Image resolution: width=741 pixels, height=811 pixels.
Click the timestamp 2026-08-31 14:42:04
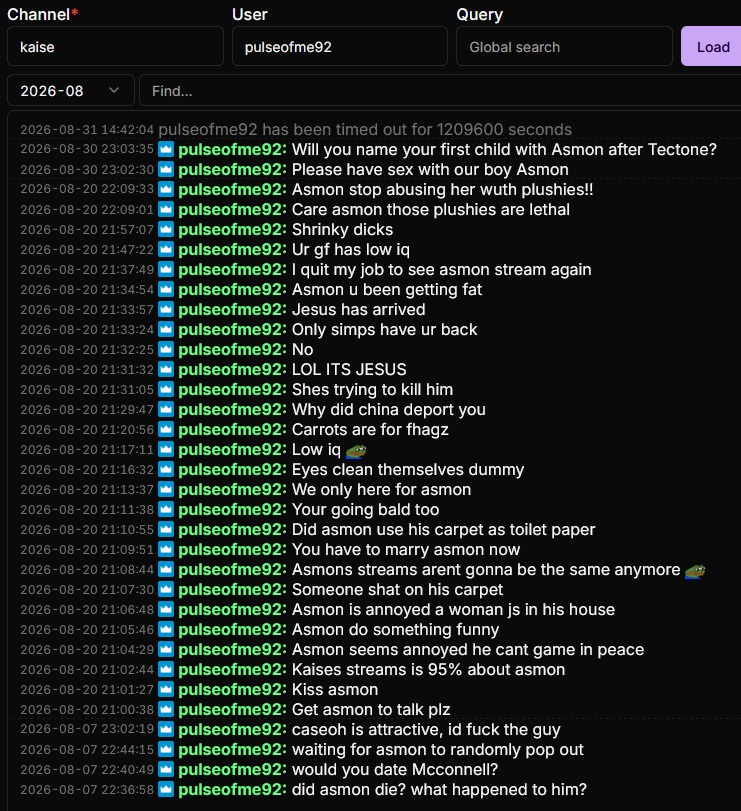[87, 129]
